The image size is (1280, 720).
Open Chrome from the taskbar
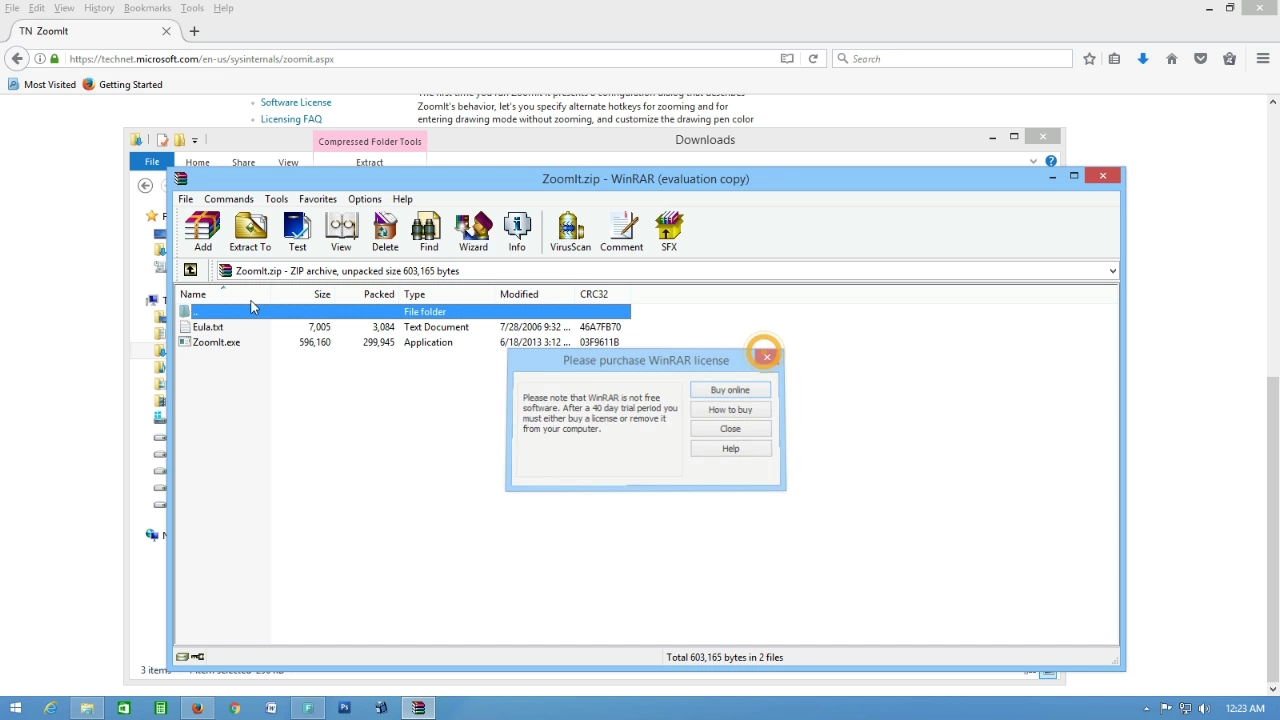pyautogui.click(x=234, y=708)
